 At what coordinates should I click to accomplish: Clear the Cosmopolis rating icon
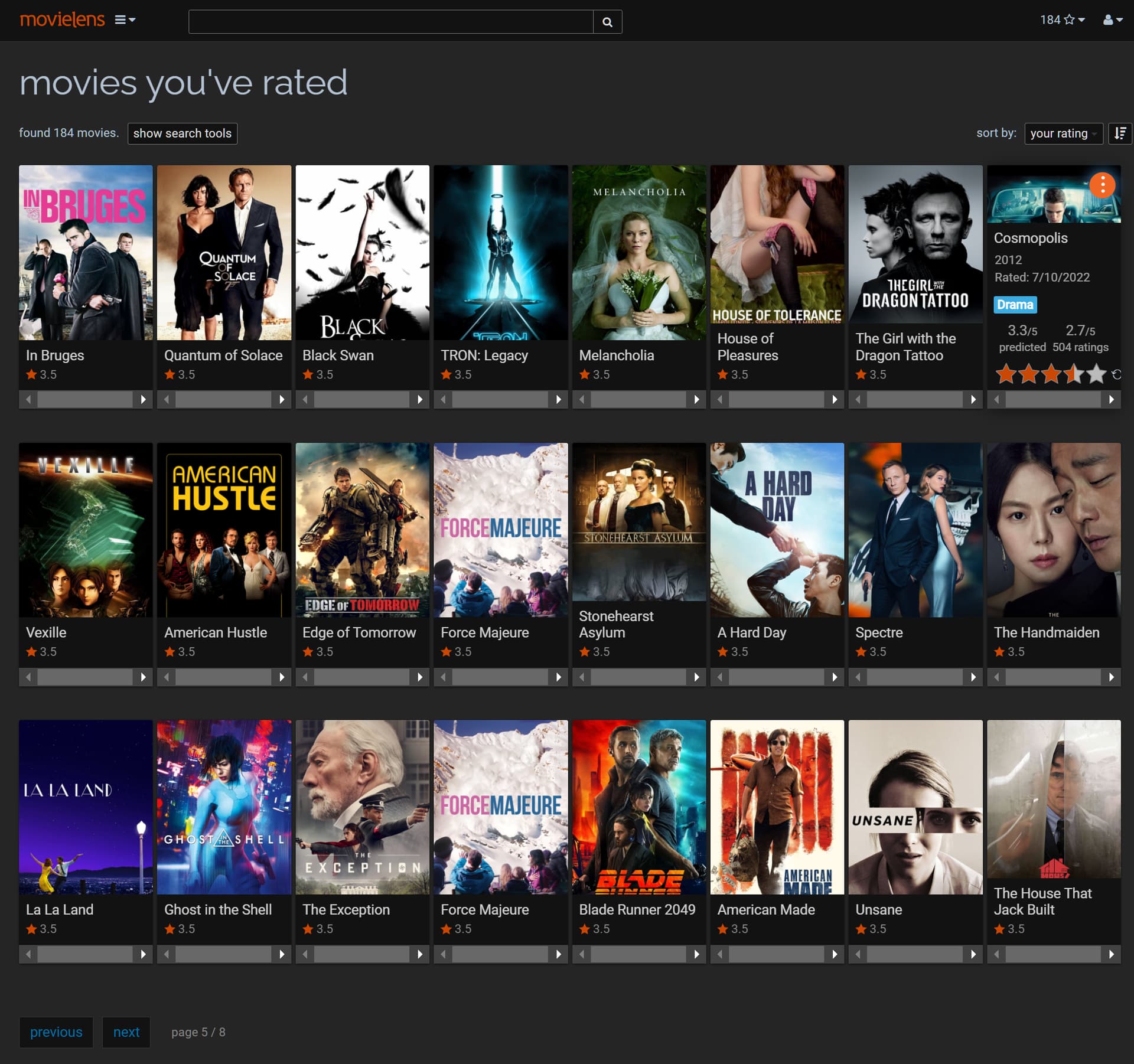[x=1116, y=374]
